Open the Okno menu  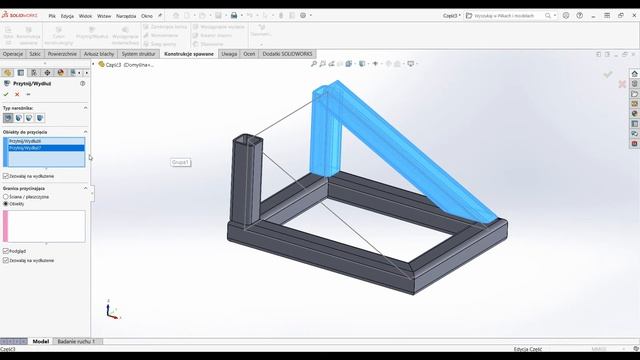tap(147, 16)
